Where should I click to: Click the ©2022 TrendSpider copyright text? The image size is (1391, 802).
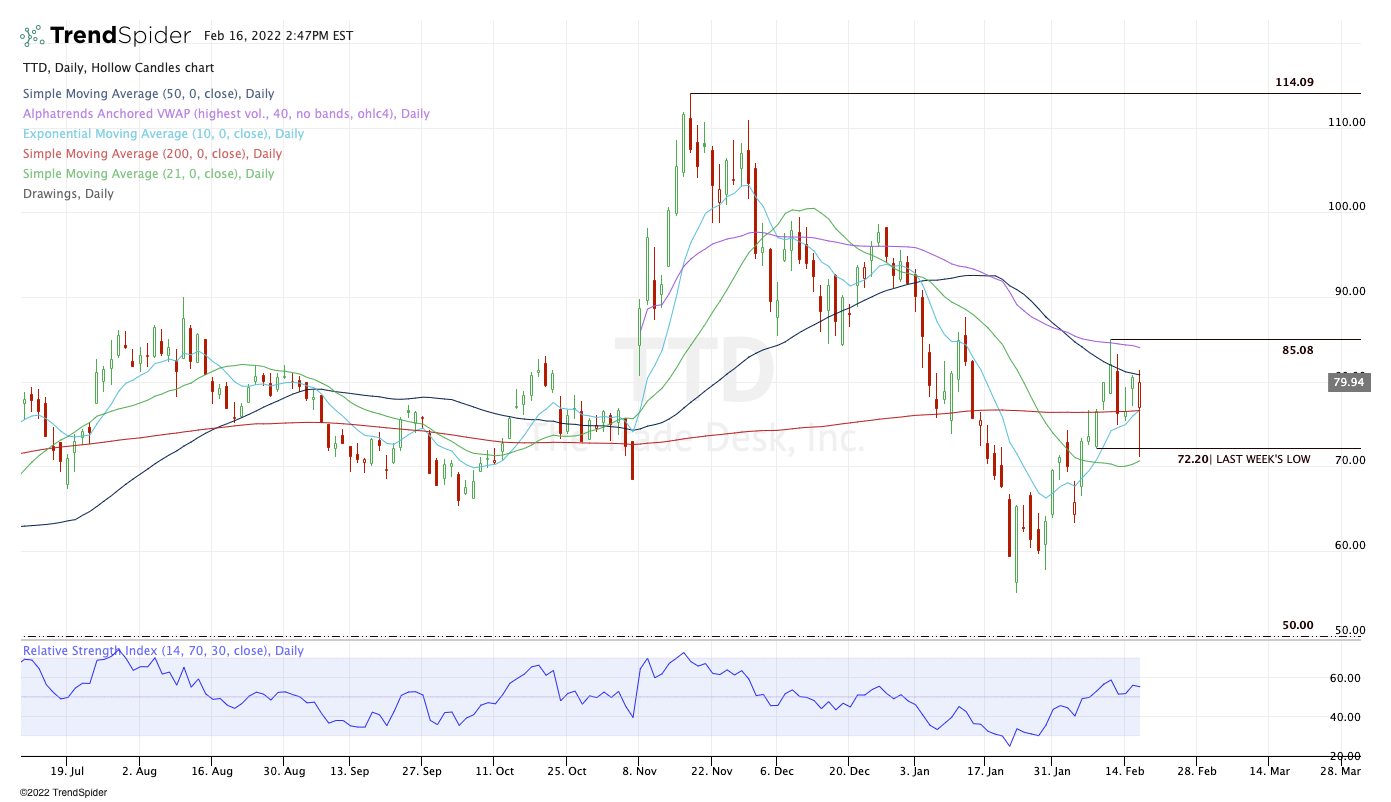point(63,793)
